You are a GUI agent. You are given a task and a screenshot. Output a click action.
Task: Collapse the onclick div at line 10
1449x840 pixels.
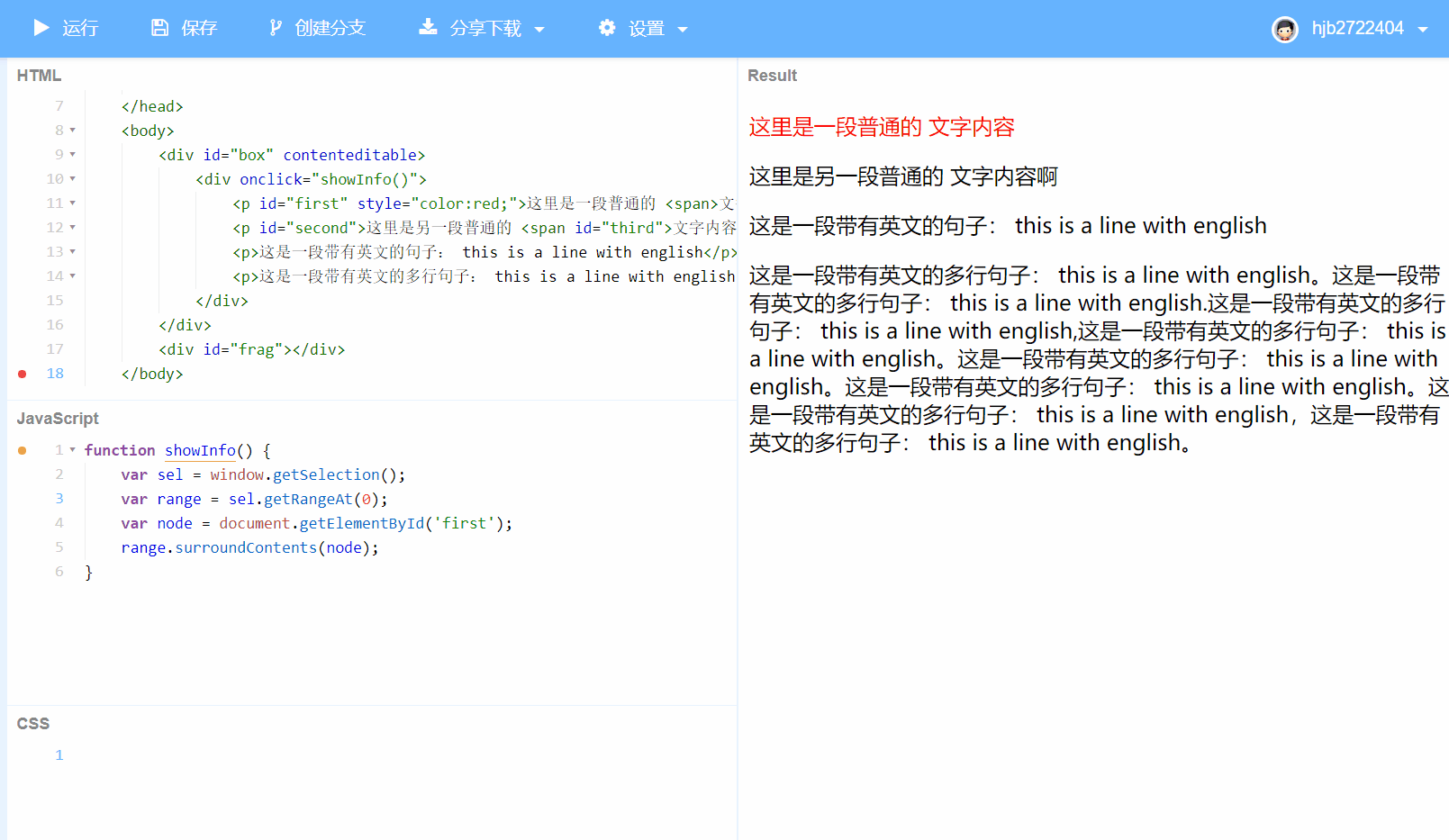pyautogui.click(x=73, y=179)
